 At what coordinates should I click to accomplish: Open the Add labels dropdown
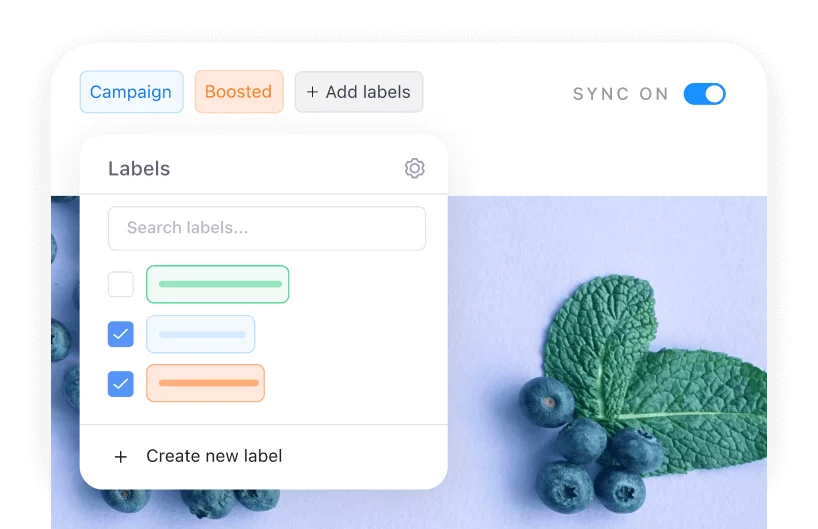[359, 92]
